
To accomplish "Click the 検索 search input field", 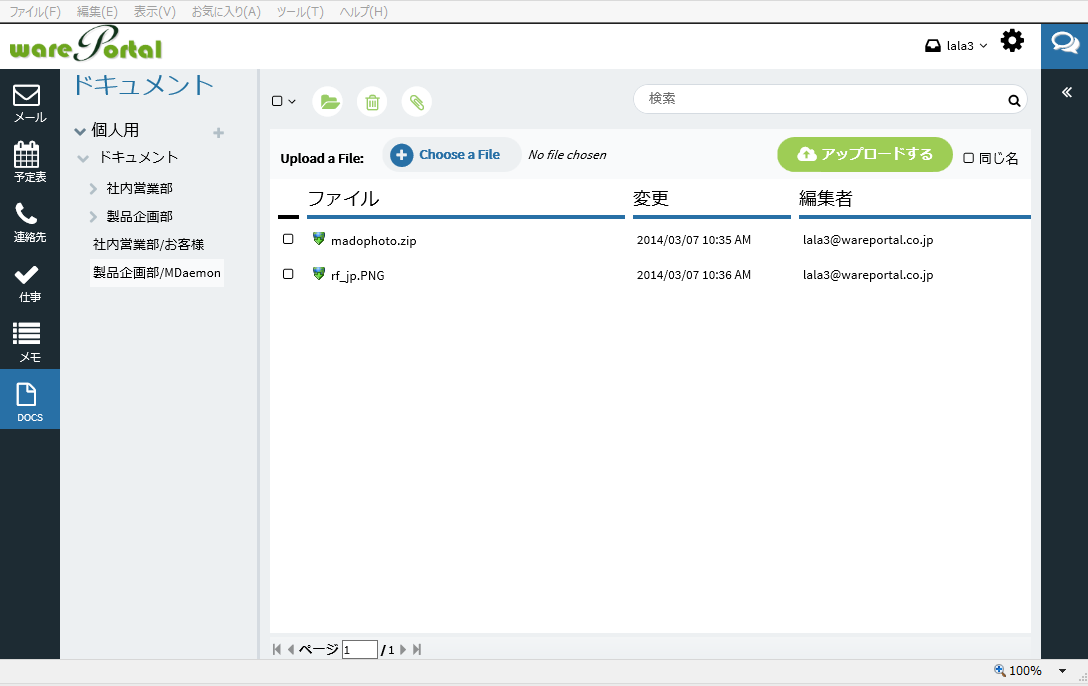I will (820, 99).
